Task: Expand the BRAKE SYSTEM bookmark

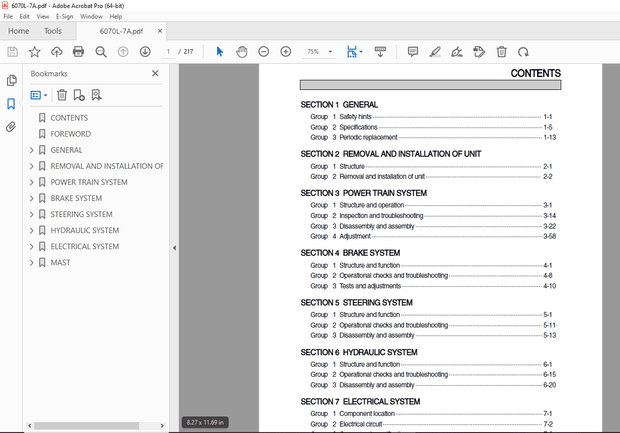Action: [x=32, y=199]
